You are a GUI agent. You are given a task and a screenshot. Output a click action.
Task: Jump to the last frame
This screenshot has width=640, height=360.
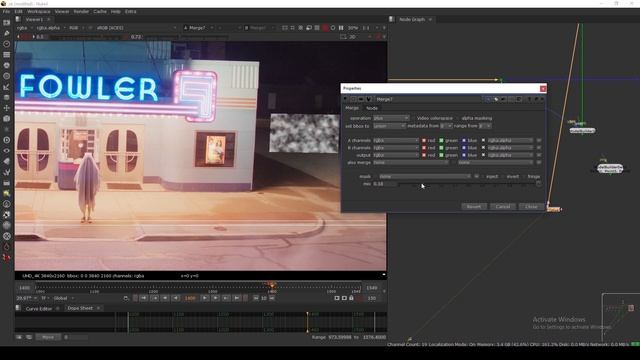tap(237, 298)
